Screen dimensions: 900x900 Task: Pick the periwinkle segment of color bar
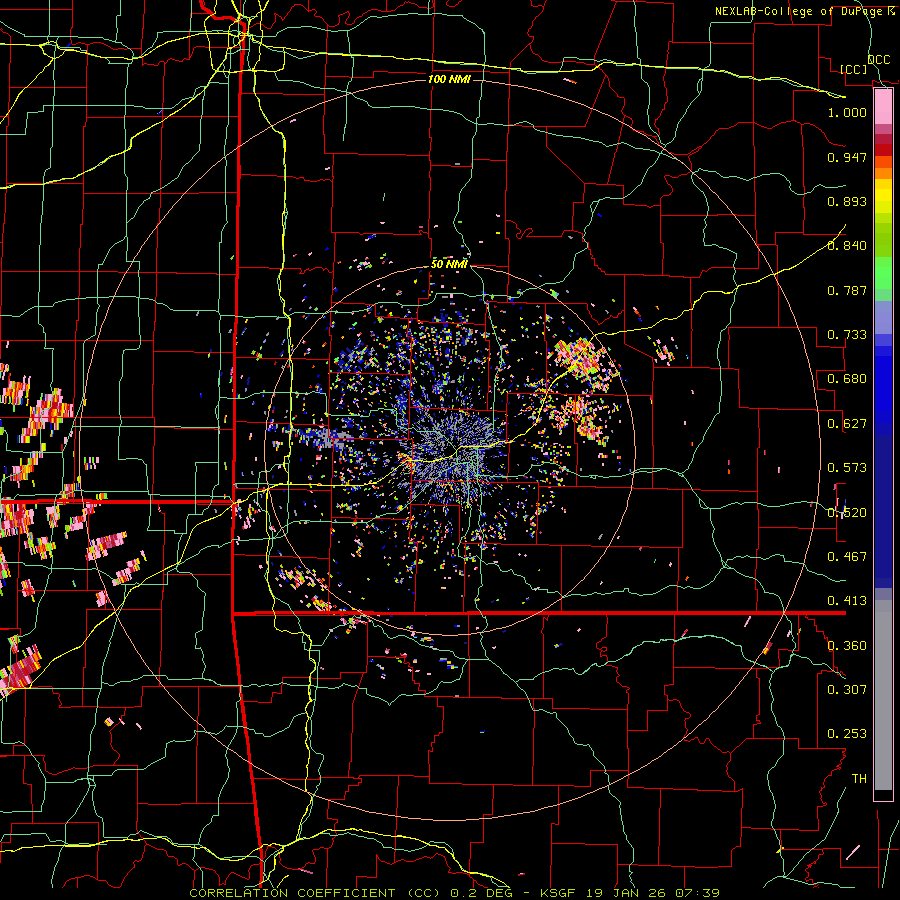click(x=883, y=317)
